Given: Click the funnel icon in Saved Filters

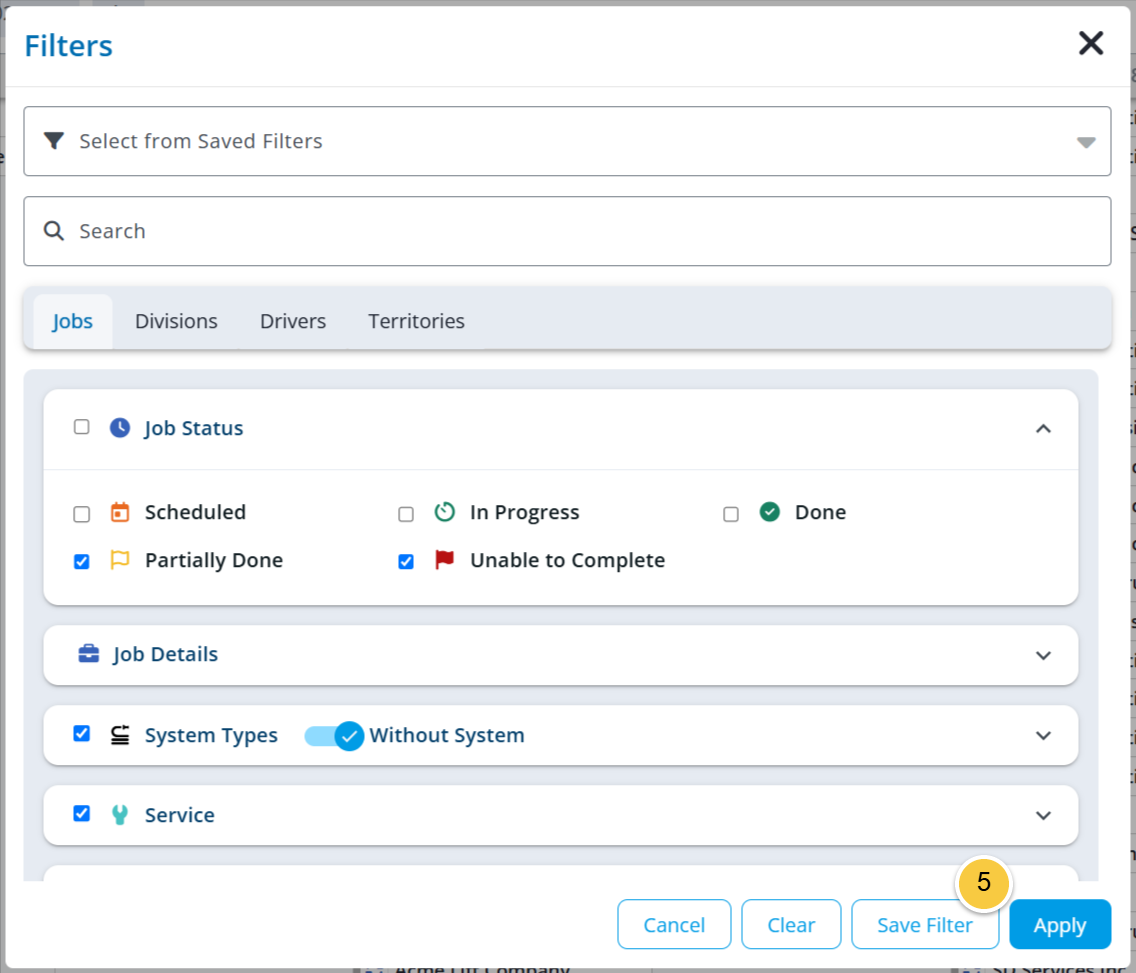Looking at the screenshot, I should click(54, 141).
